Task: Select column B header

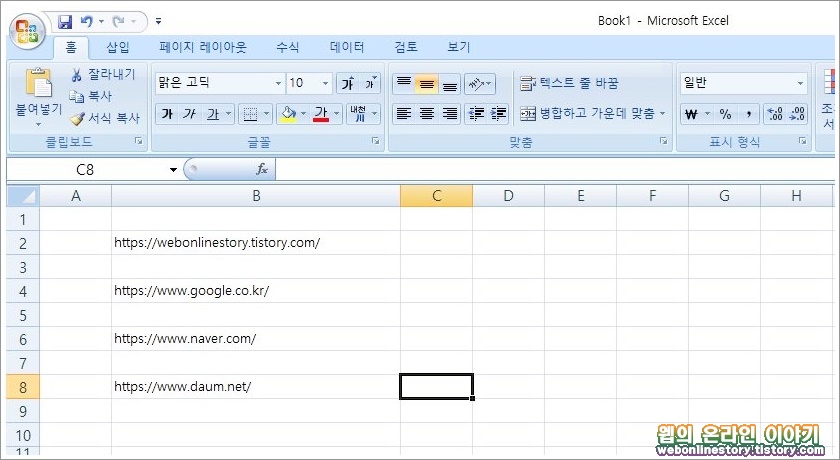Action: tap(256, 196)
